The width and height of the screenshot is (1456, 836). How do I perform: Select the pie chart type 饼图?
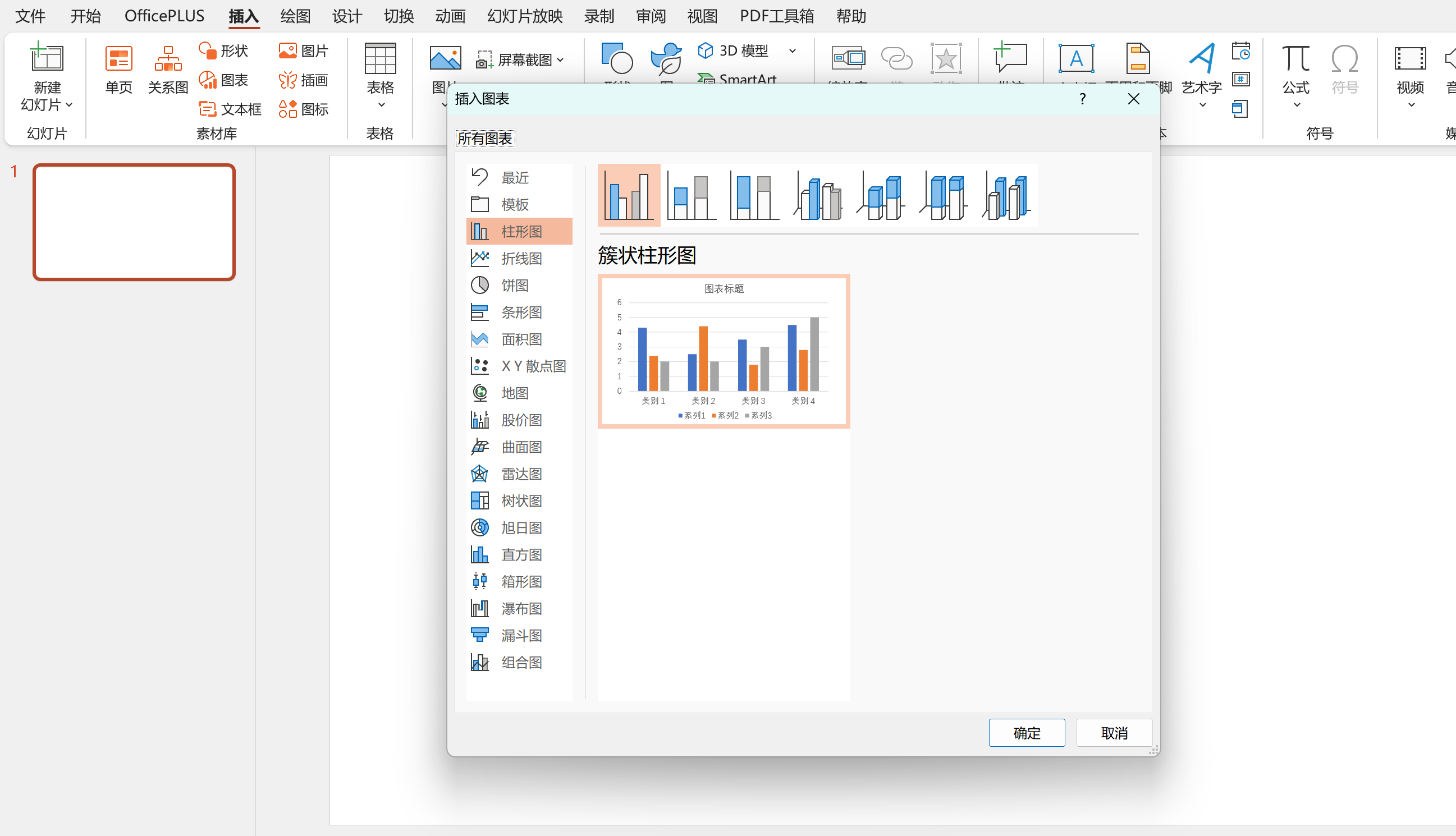point(514,286)
